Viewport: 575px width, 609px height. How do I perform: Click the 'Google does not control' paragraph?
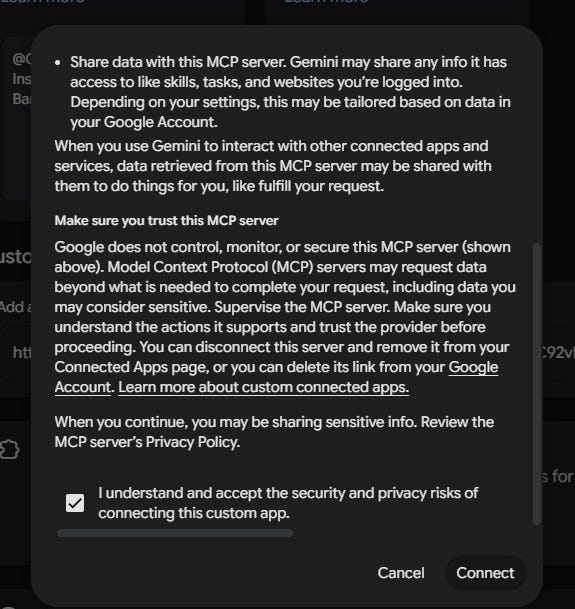(285, 317)
